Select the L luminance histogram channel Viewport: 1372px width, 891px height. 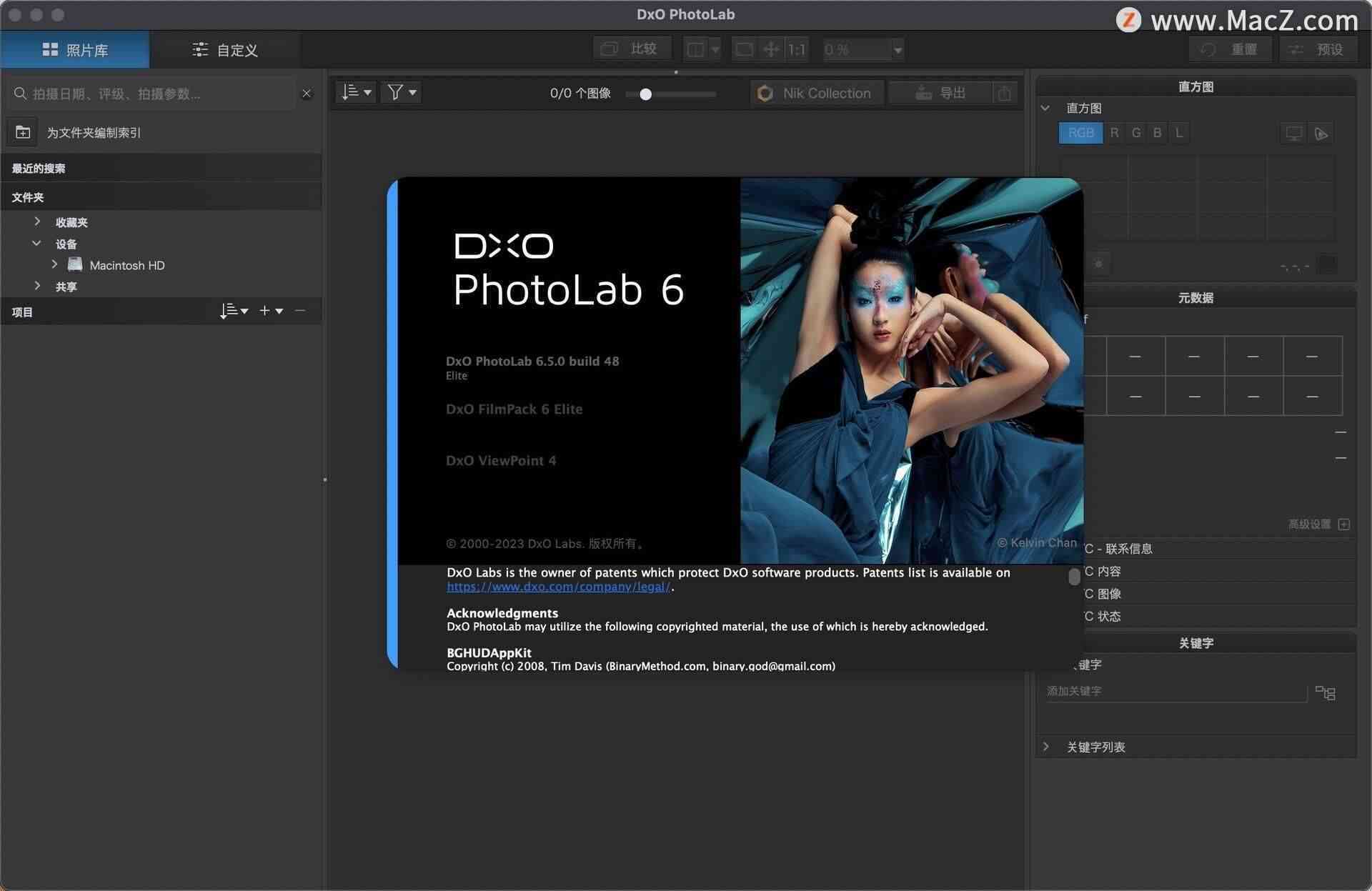1179,133
